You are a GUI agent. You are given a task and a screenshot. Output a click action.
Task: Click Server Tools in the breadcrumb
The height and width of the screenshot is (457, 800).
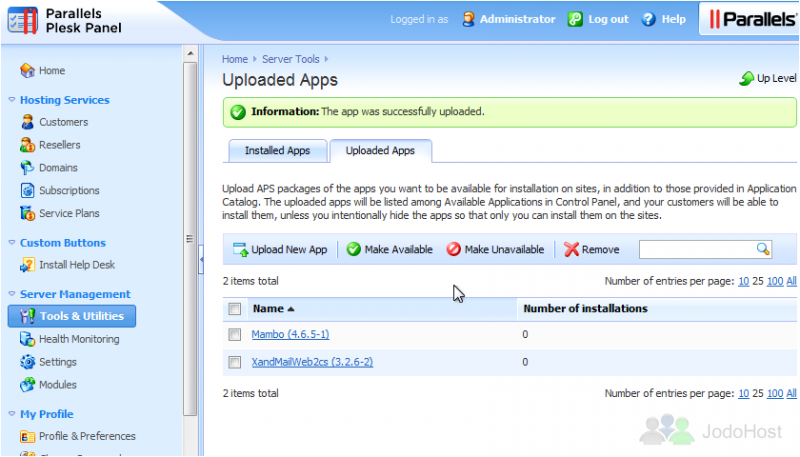pos(291,59)
